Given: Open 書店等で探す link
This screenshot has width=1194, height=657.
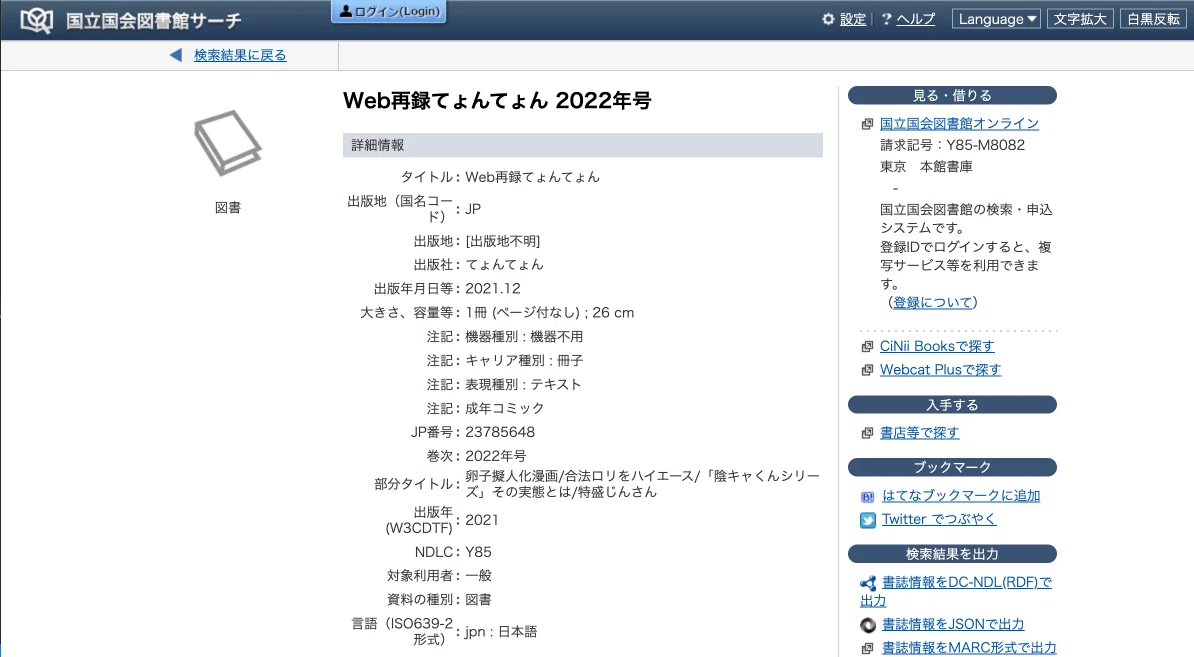Looking at the screenshot, I should point(919,432).
